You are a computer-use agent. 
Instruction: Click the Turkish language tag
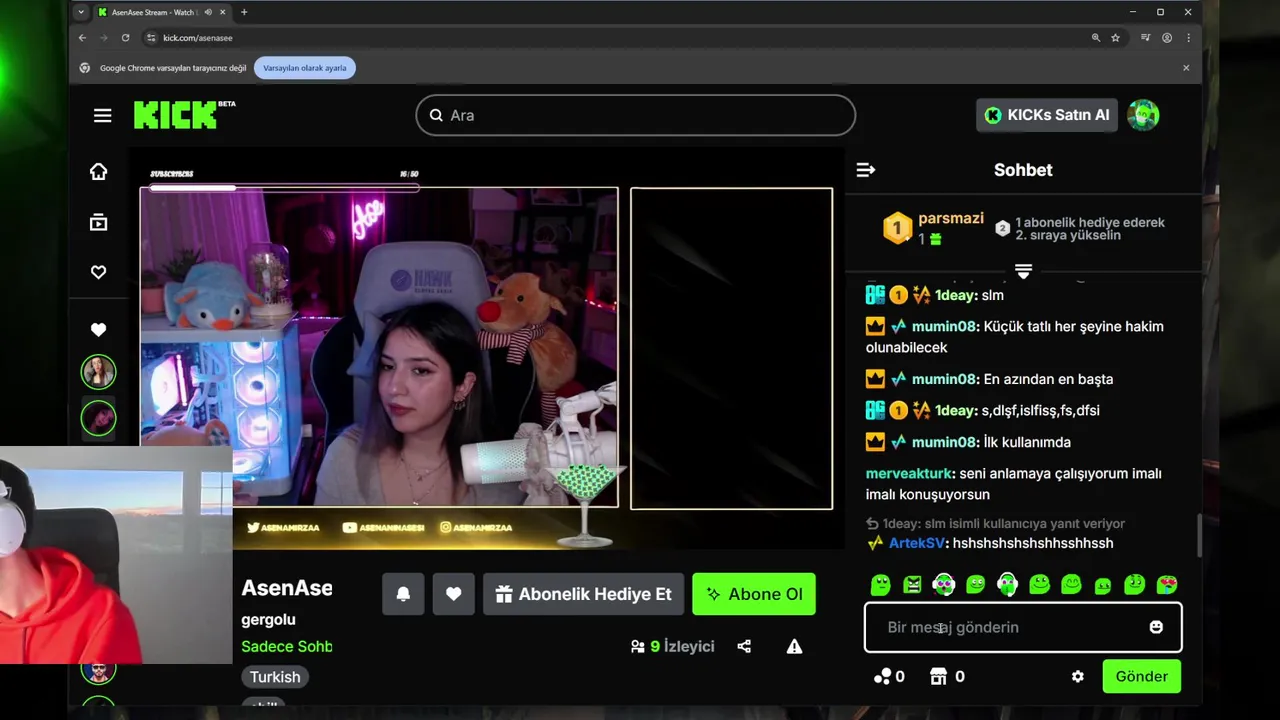coord(275,677)
